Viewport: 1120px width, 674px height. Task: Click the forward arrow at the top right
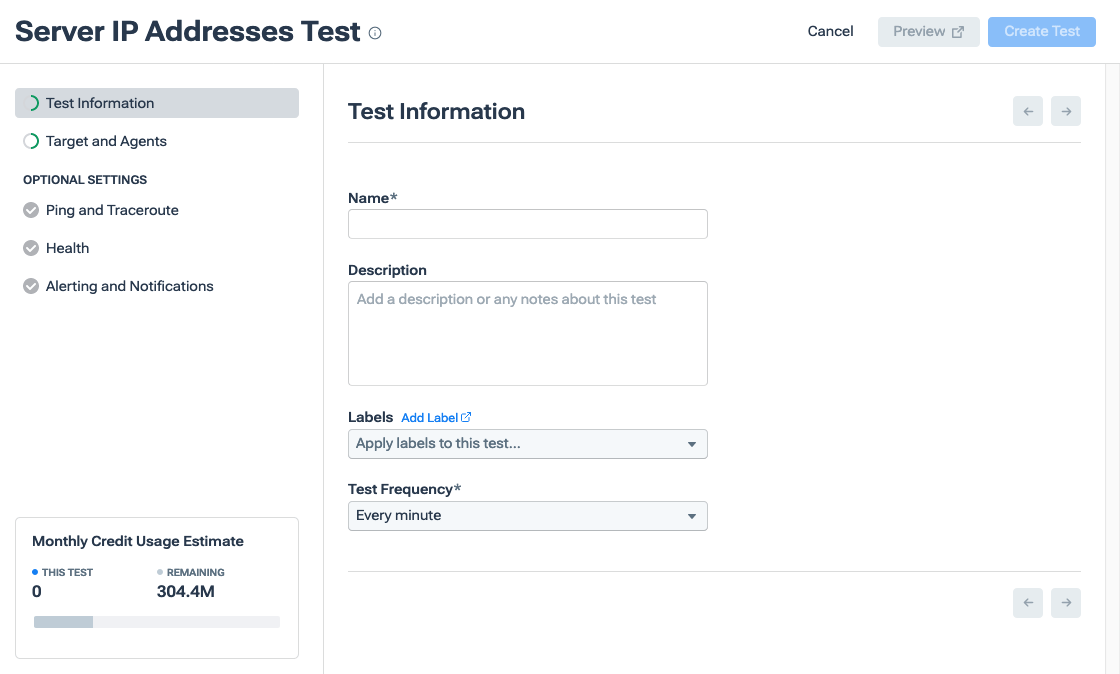(x=1065, y=111)
